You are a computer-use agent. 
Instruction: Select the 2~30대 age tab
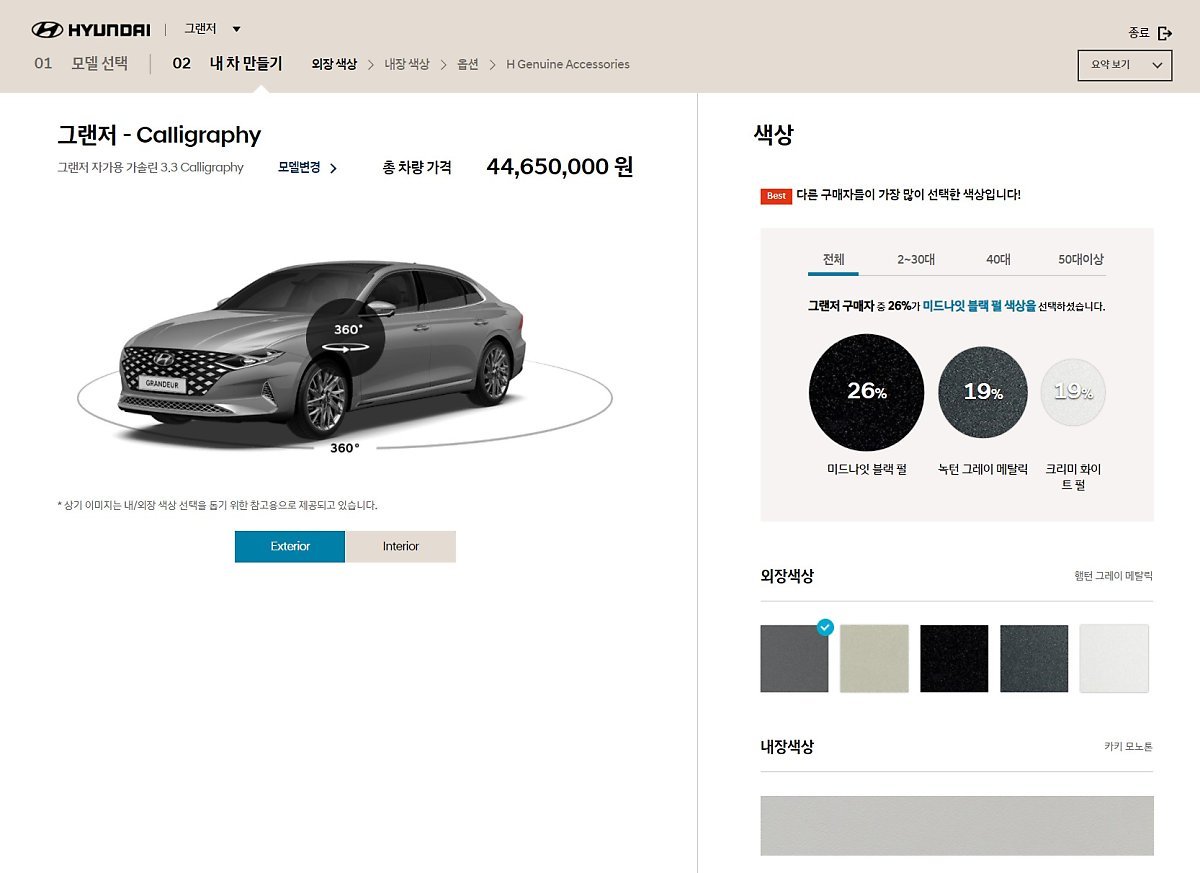916,259
